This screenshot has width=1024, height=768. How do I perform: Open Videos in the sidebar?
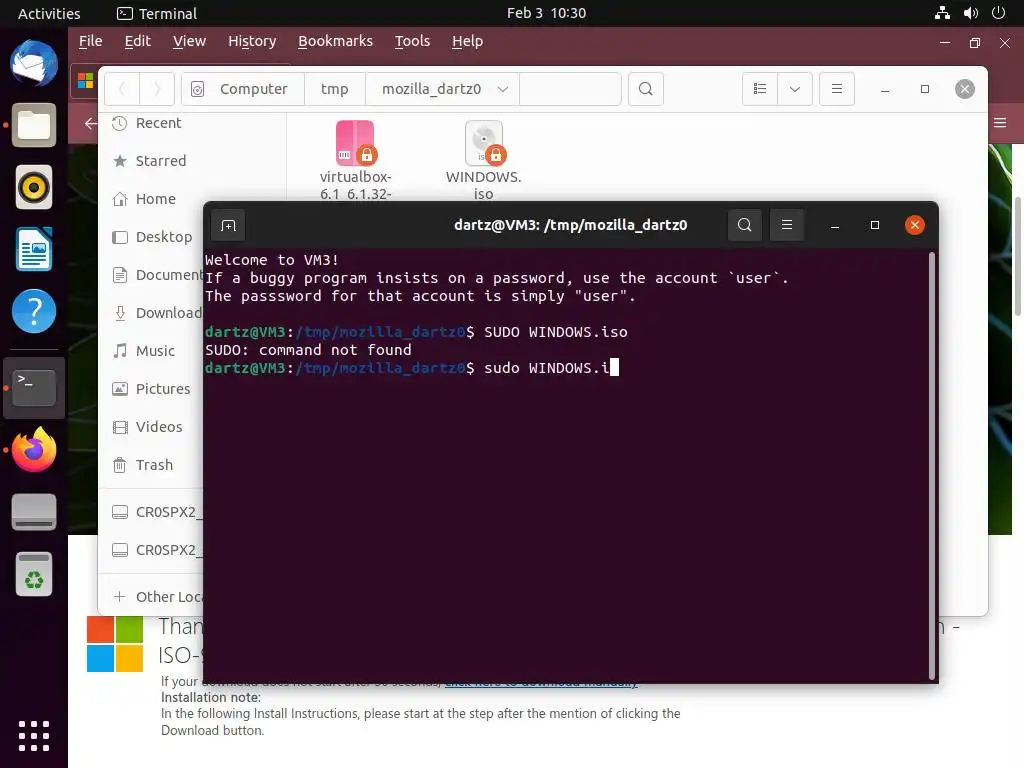[x=157, y=426]
